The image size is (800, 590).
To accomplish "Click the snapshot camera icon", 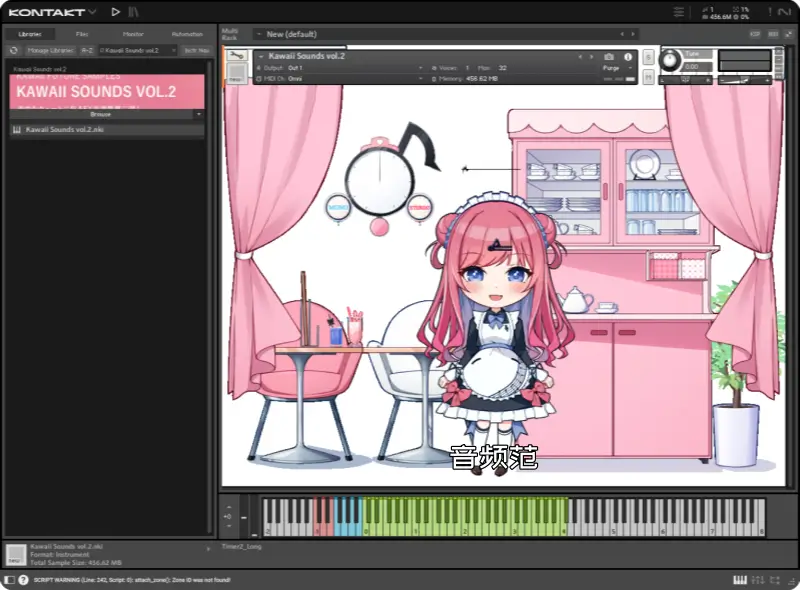I will tap(609, 57).
